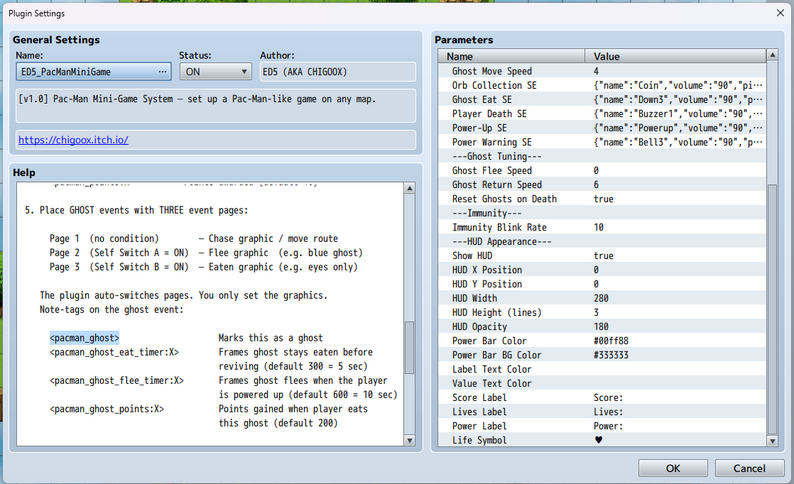The height and width of the screenshot is (484, 794).
Task: Click the Author field ED5 (AKA CHIGOOX)
Action: click(x=338, y=72)
